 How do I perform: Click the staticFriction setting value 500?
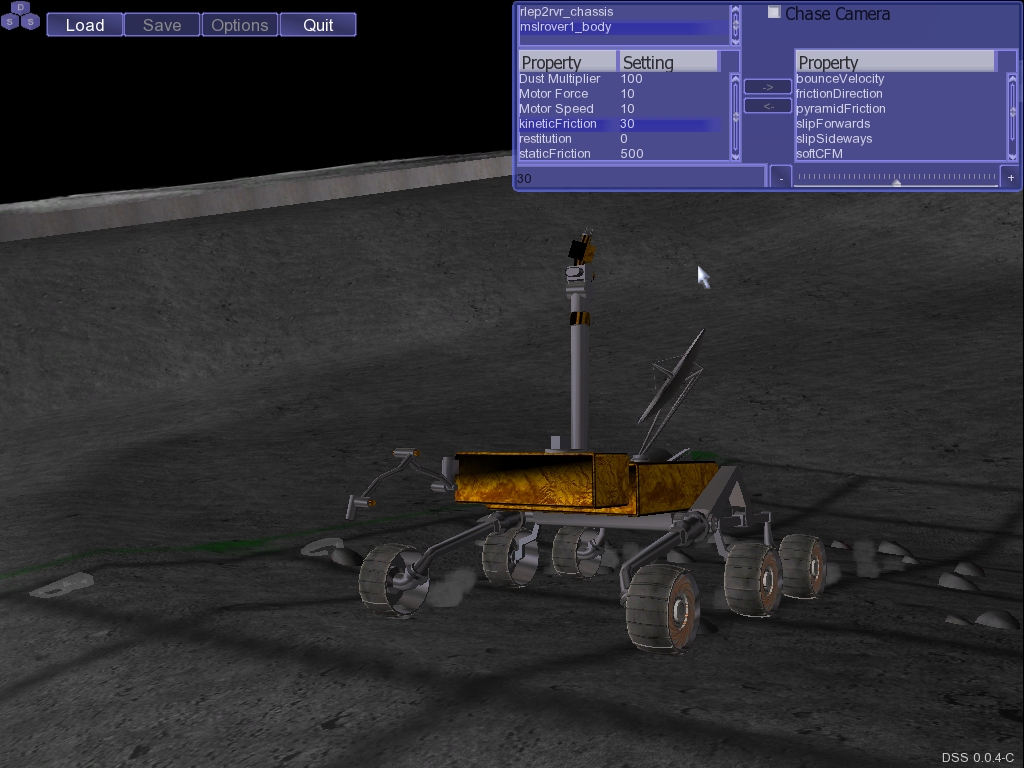[x=632, y=153]
